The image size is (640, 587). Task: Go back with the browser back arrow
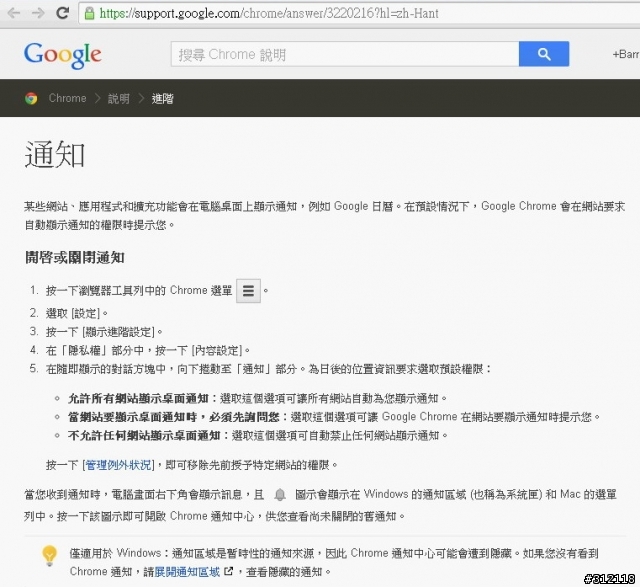pyautogui.click(x=14, y=13)
